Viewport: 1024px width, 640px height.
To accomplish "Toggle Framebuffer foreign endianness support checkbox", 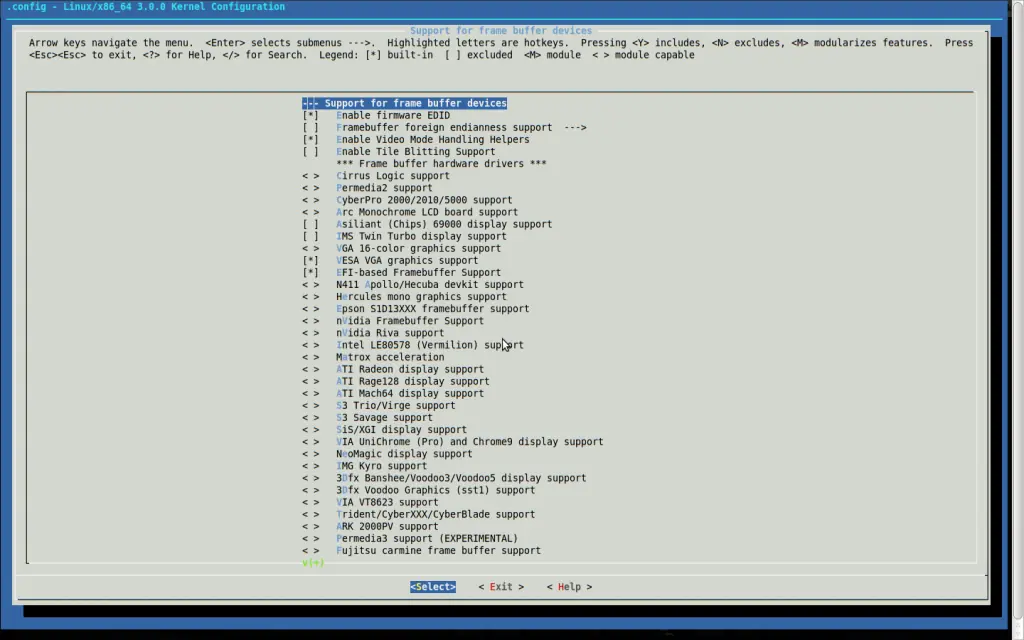I will [310, 127].
